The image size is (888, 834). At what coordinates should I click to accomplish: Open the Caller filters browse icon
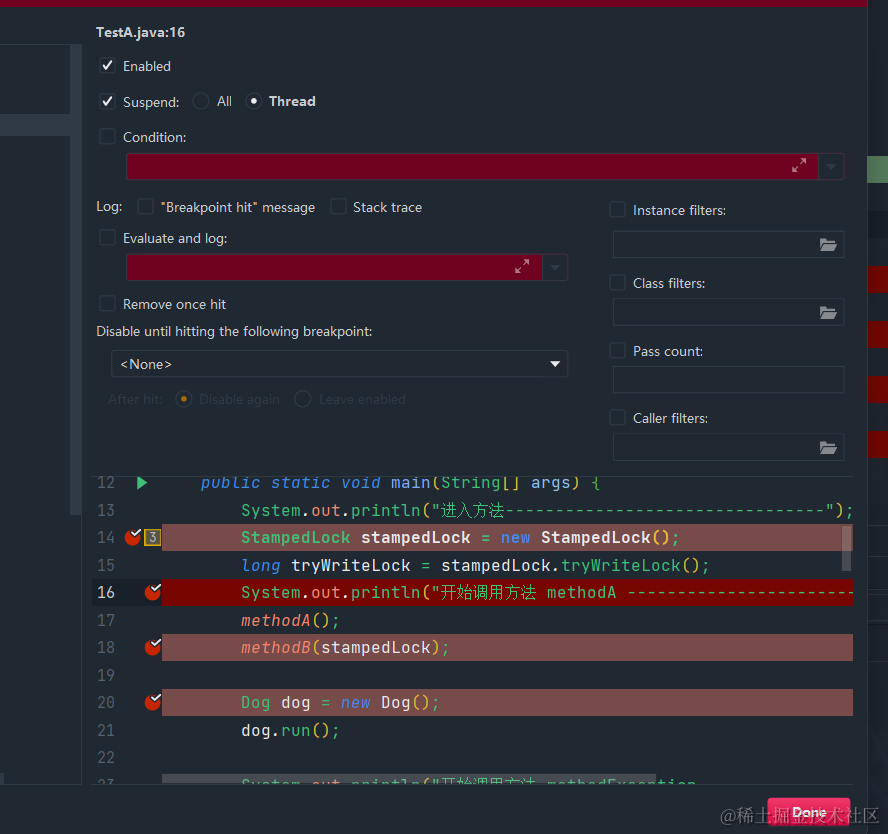(x=828, y=447)
